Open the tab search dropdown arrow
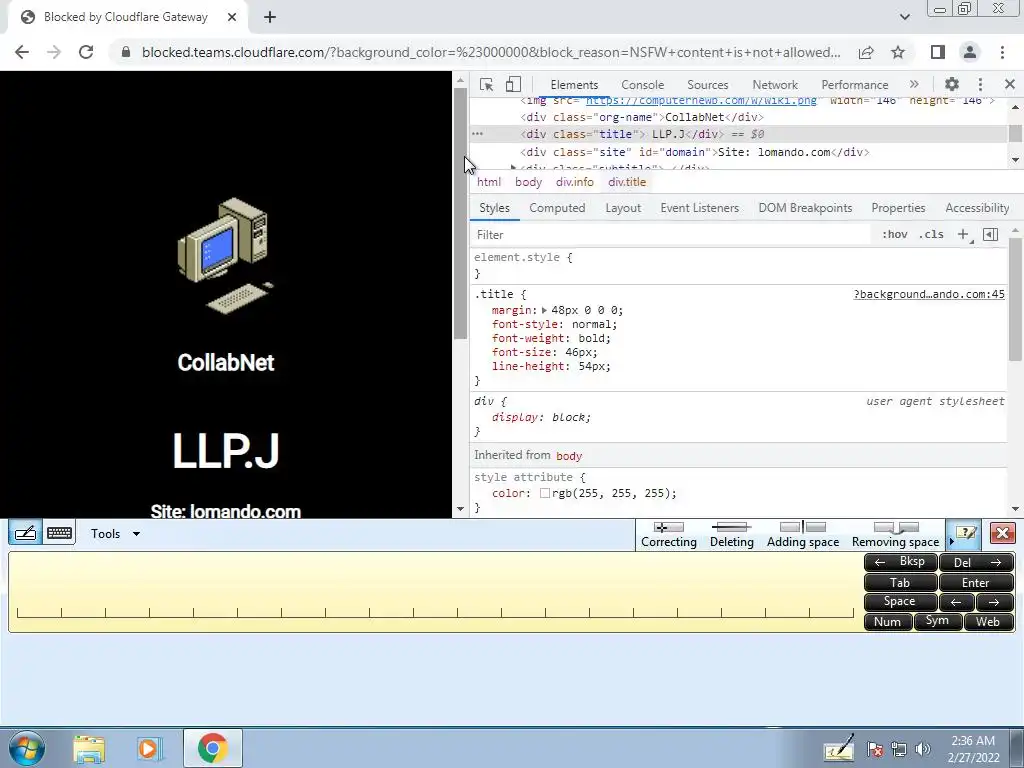Screen dimensions: 1024x768 (904, 17)
